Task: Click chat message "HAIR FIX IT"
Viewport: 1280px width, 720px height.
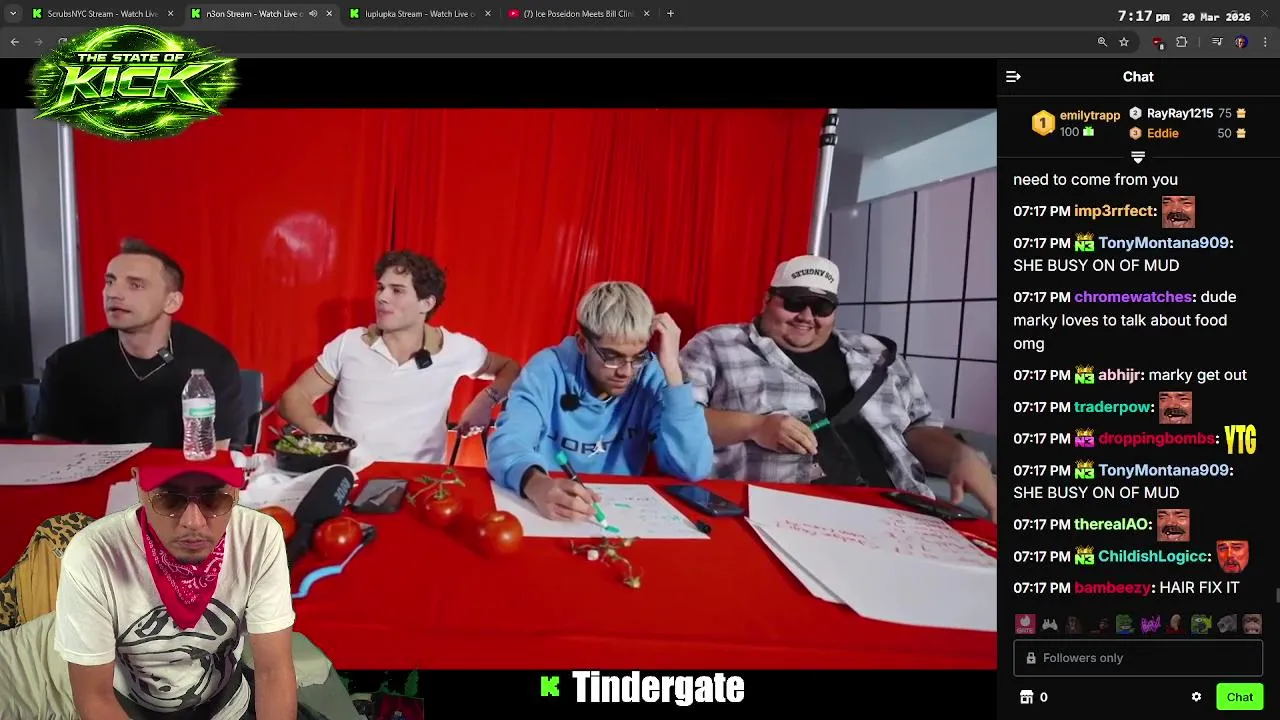Action: (1199, 588)
